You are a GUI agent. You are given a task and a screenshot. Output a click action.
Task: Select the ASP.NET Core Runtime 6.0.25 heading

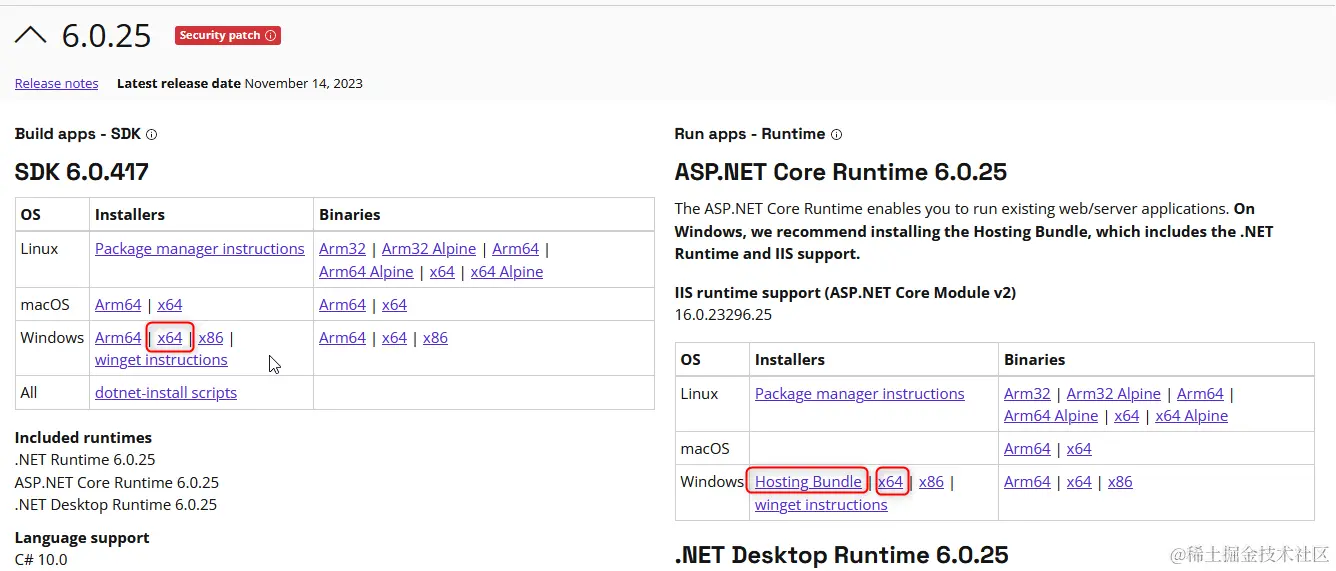(841, 172)
